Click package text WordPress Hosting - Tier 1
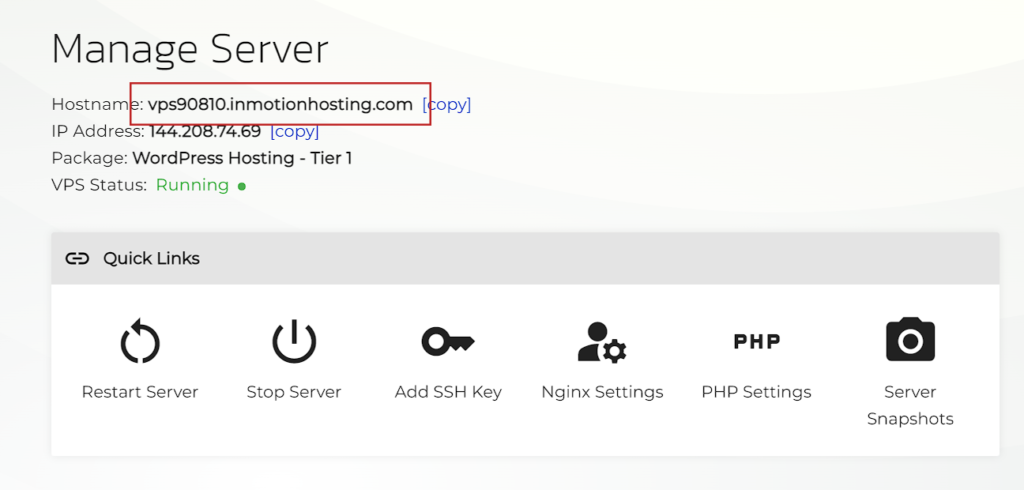The width and height of the screenshot is (1024, 490). pos(242,158)
